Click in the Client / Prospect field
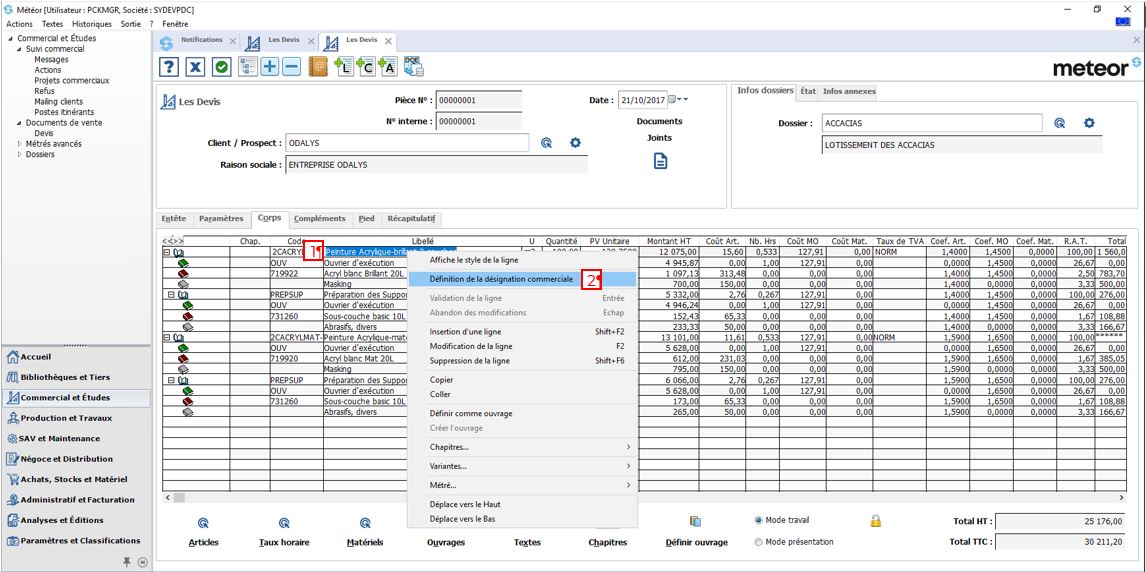The width and height of the screenshot is (1146, 572). (407, 143)
